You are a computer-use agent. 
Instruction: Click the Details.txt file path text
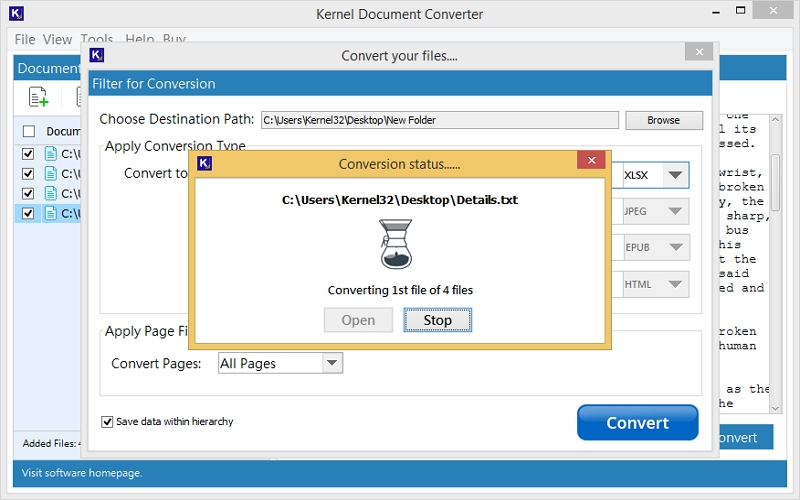[x=399, y=200]
